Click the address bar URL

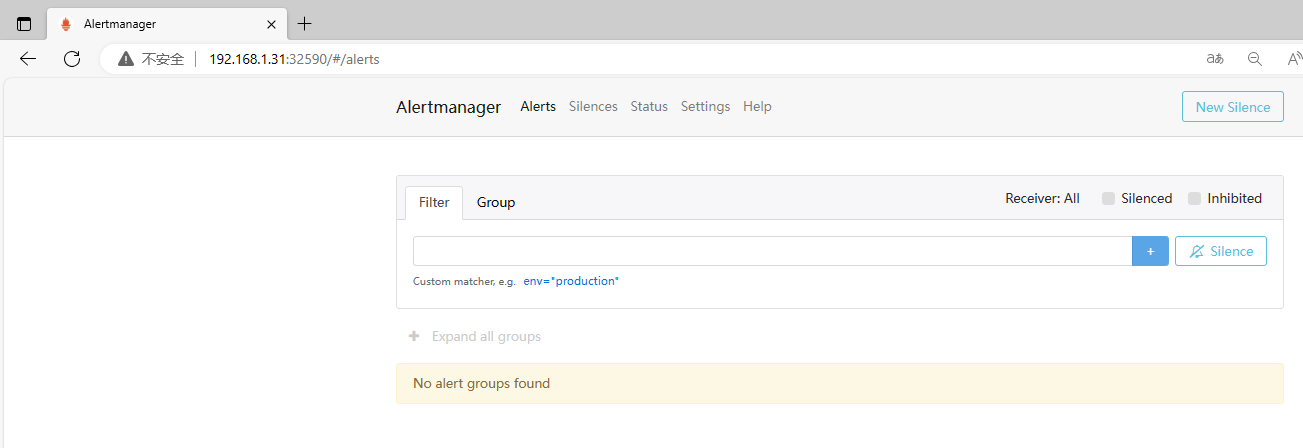294,59
